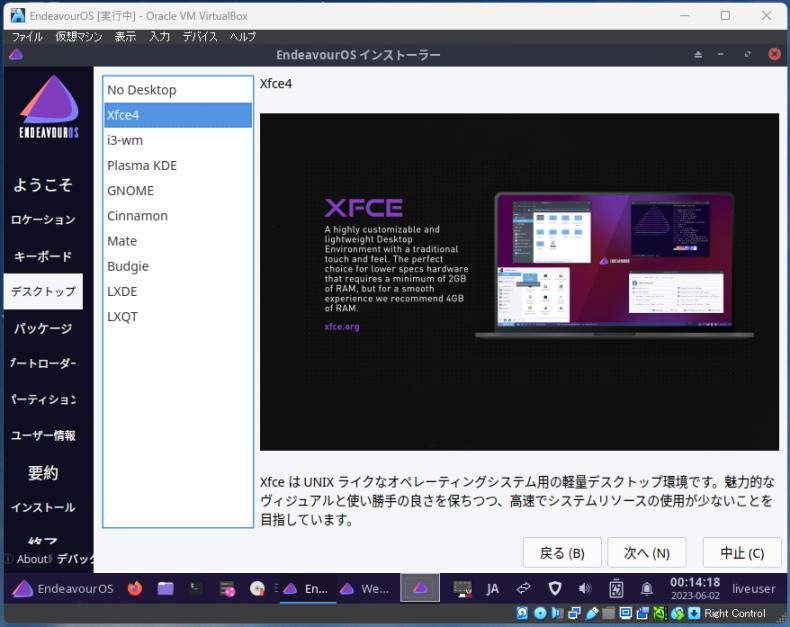The width and height of the screenshot is (790, 627).
Task: Click the highlighted EndeavourOS workspace icon
Action: 420,588
